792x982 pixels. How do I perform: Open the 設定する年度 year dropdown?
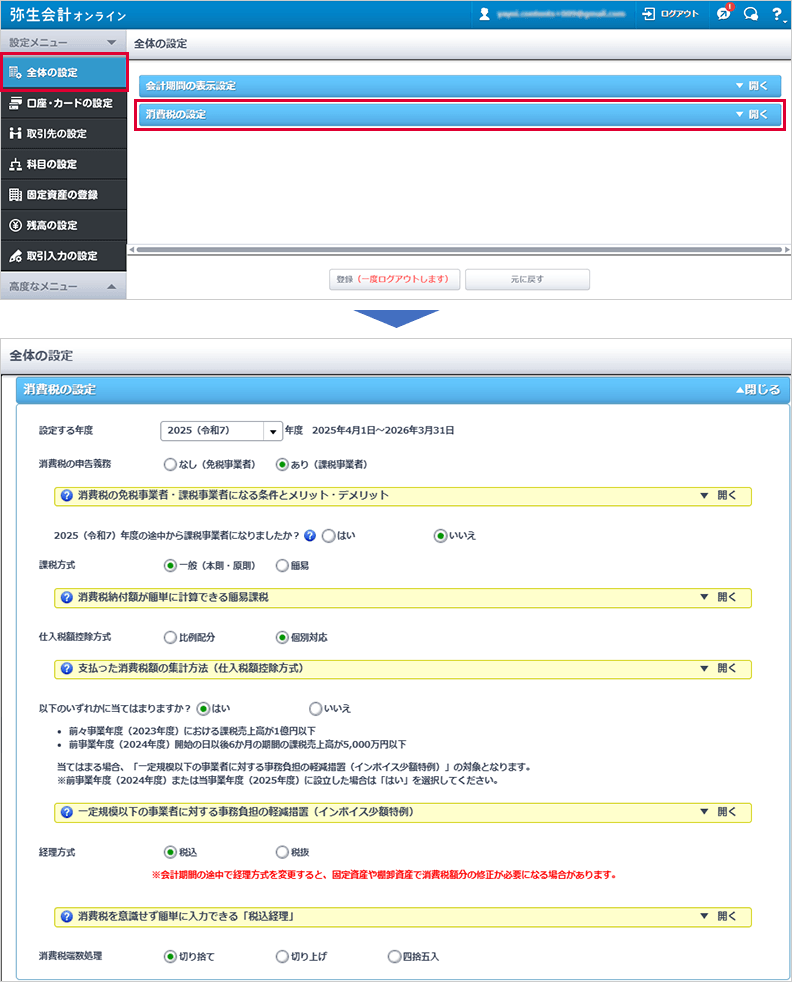pos(271,431)
